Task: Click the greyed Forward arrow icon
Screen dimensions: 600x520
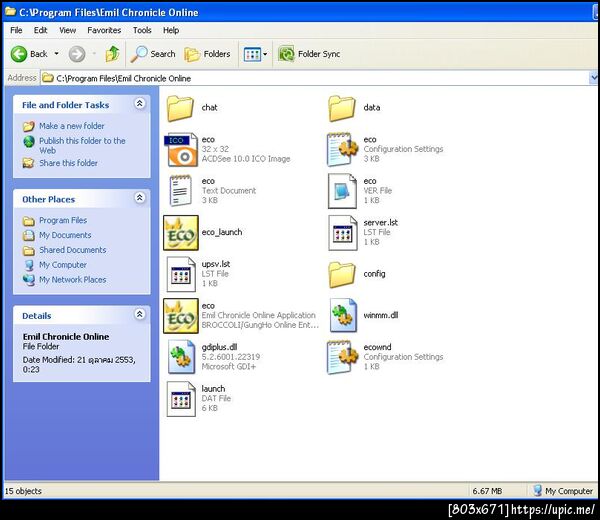Action: (x=77, y=54)
